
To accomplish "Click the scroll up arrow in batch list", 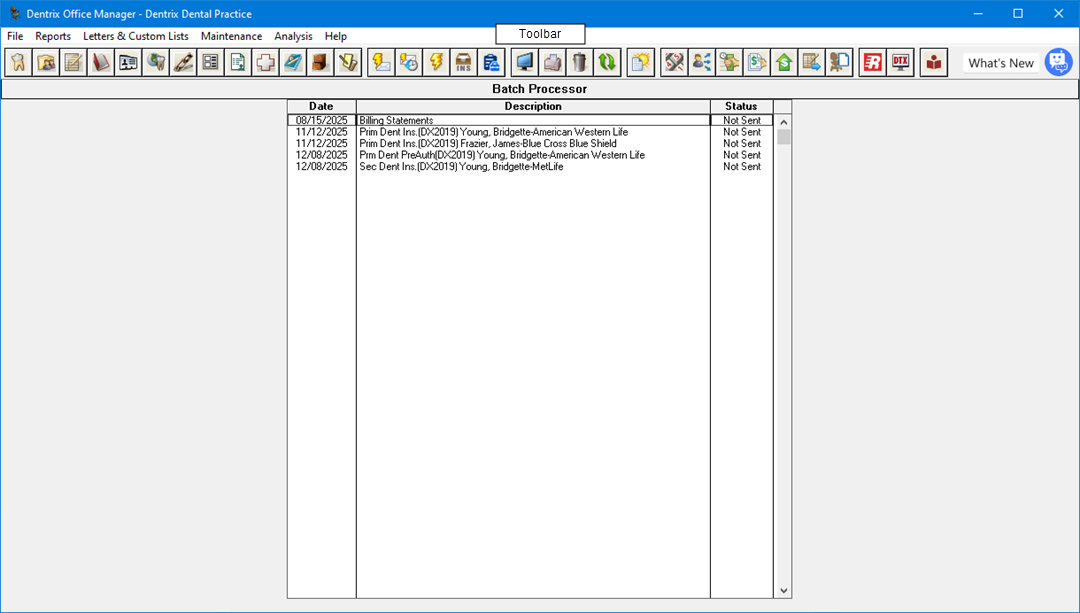I will click(x=783, y=122).
